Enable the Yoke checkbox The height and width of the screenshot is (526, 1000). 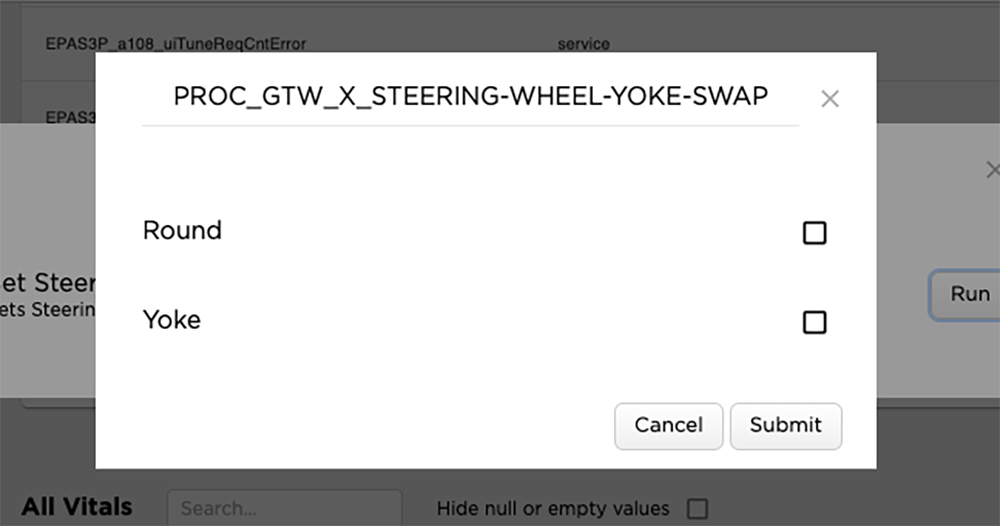coord(815,322)
